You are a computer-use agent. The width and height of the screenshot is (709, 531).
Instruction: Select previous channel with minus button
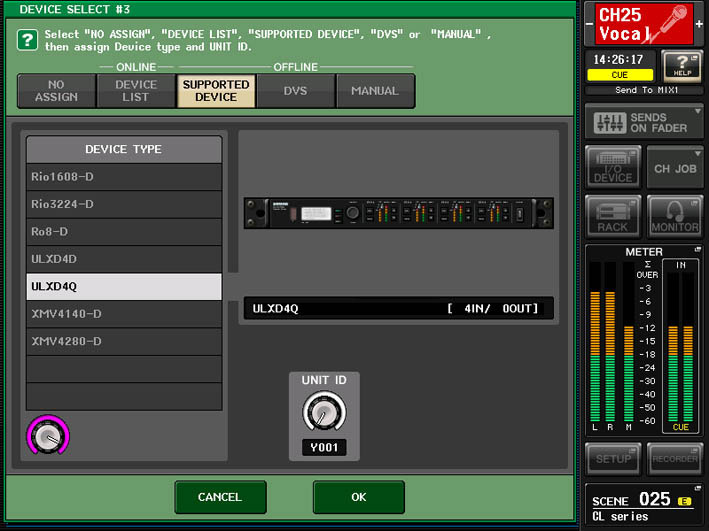tap(589, 24)
